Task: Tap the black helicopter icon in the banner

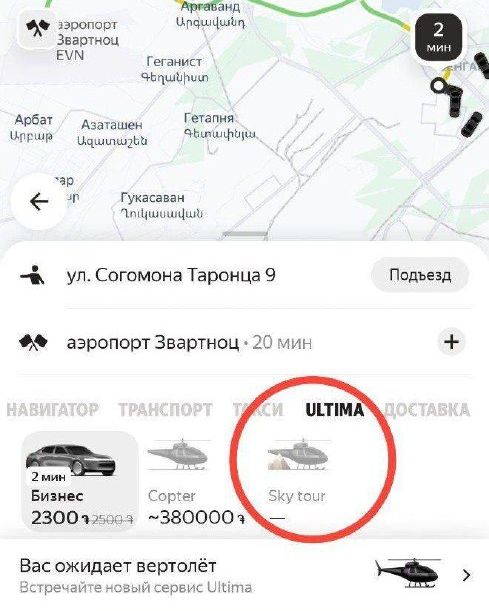Action: click(x=407, y=574)
